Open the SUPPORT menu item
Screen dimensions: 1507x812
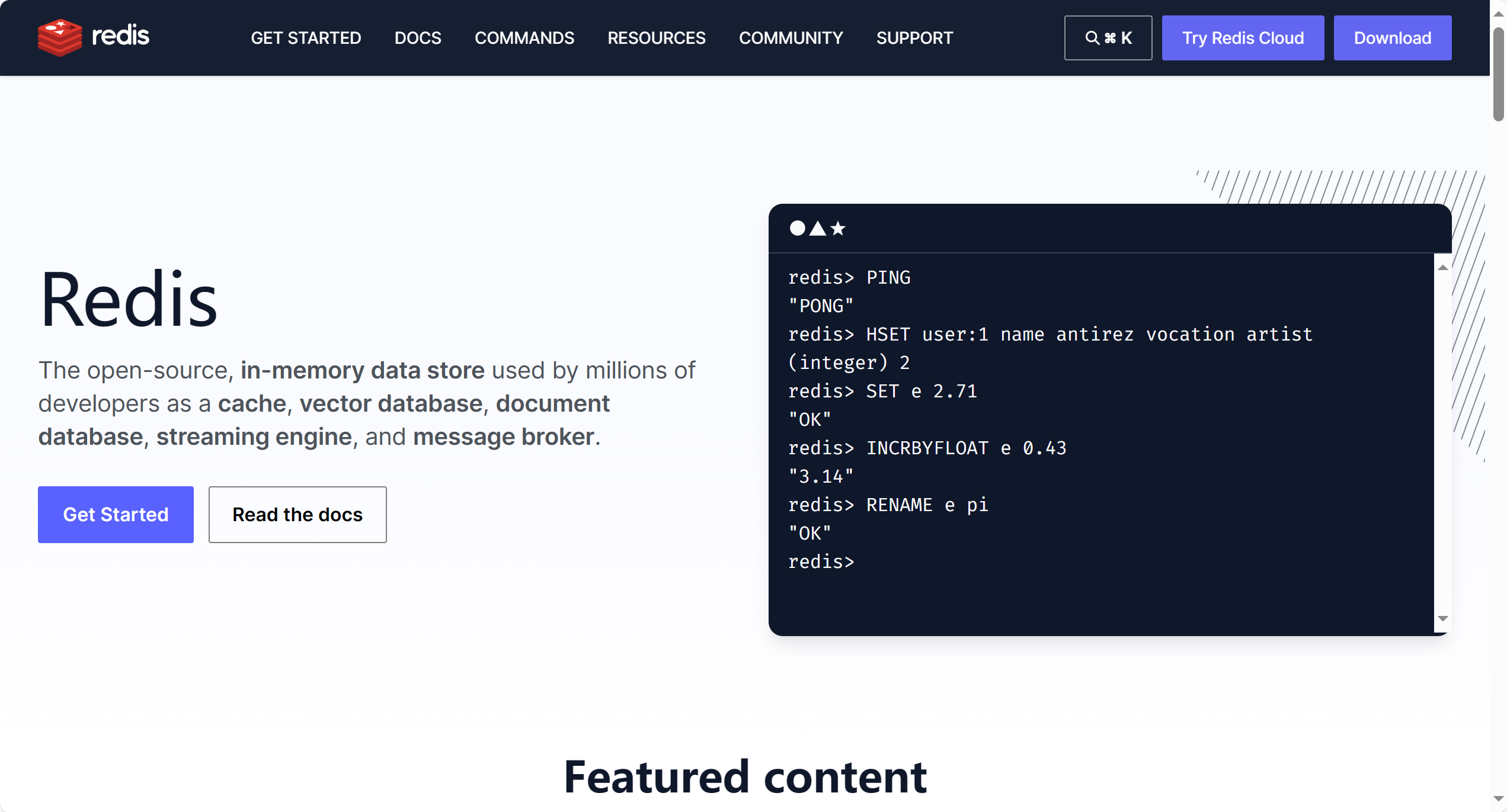tap(915, 38)
